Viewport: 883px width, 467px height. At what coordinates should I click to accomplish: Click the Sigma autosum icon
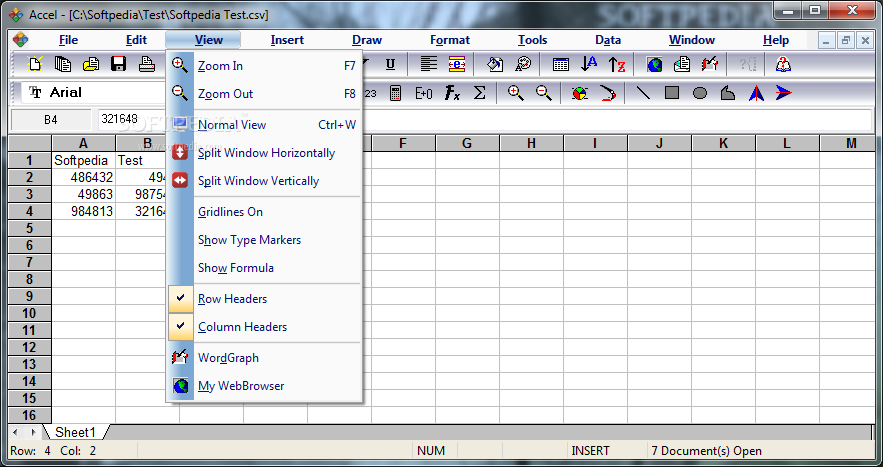coord(479,93)
